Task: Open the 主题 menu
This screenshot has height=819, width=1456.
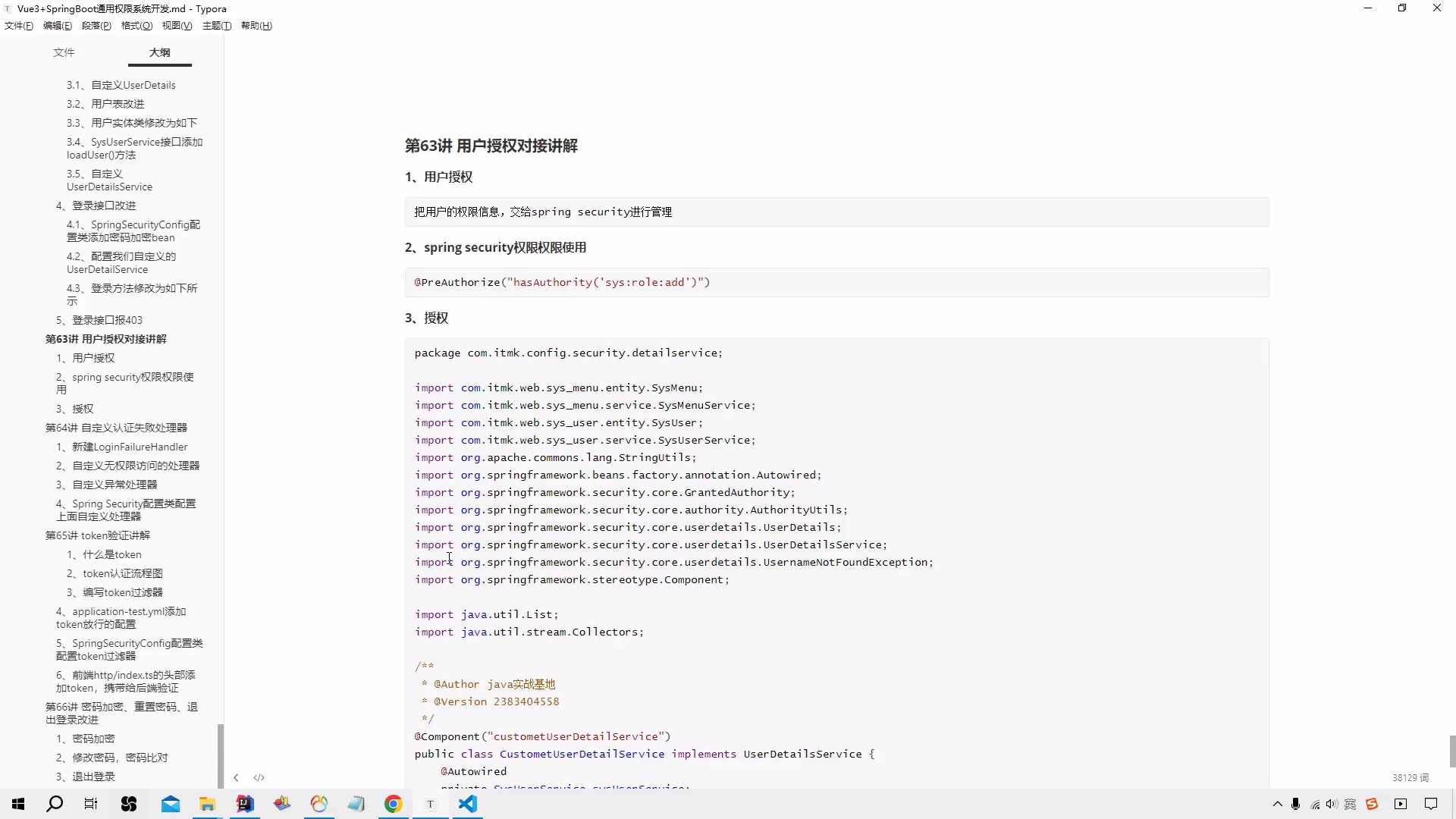Action: [x=217, y=25]
